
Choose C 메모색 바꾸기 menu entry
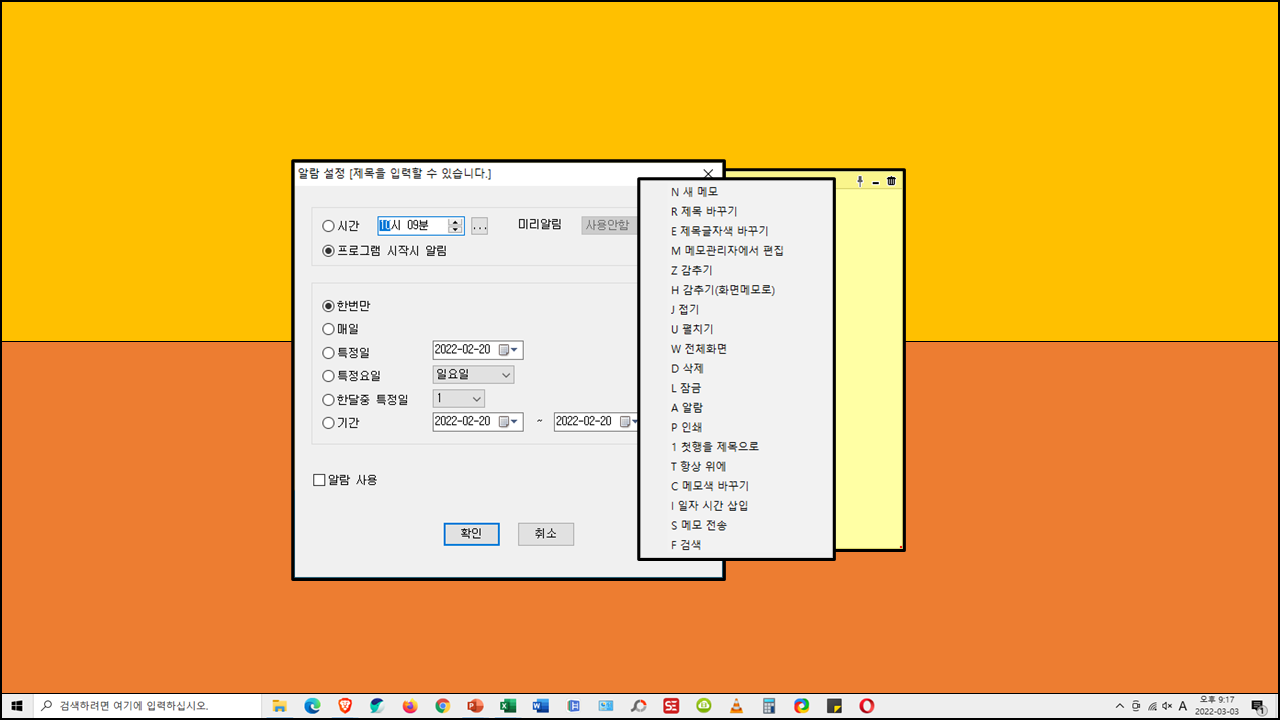tap(736, 486)
